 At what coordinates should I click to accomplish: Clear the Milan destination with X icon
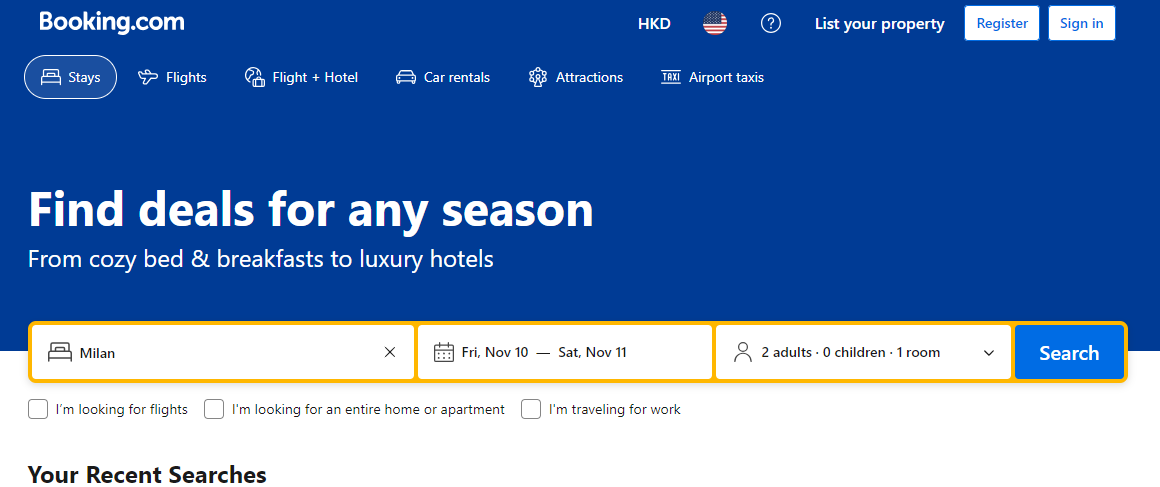coord(390,352)
